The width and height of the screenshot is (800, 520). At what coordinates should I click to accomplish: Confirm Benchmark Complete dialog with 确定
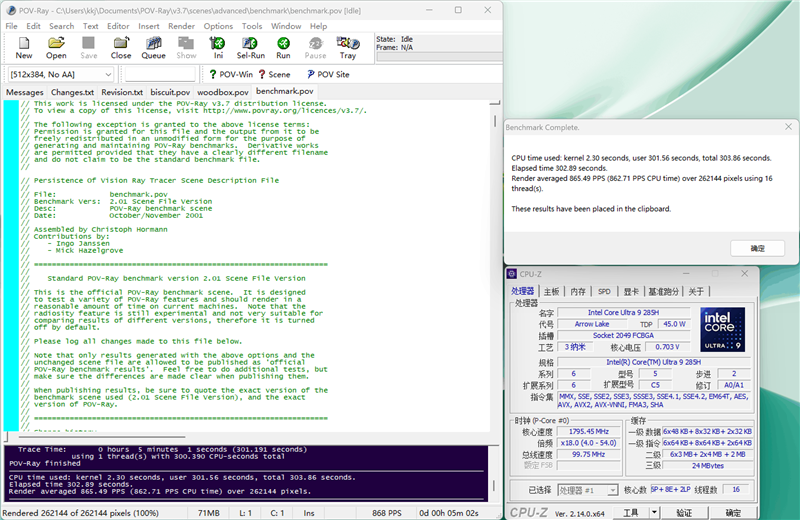tap(758, 249)
